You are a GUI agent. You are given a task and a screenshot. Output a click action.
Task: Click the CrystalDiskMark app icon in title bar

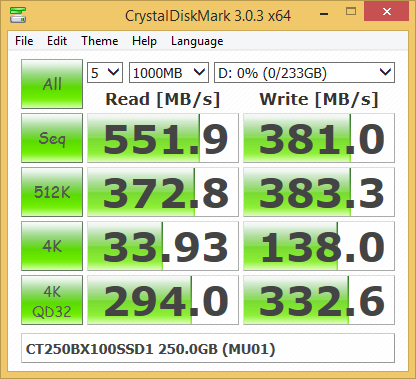(18, 15)
